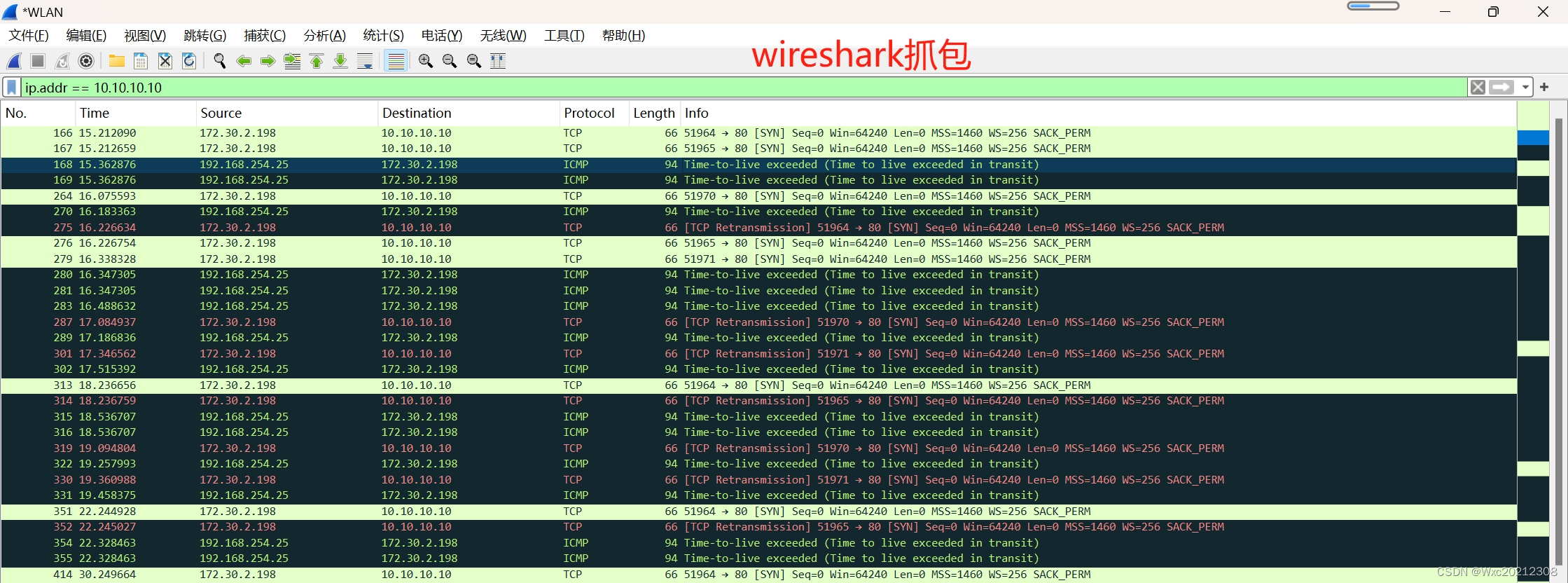The image size is (1568, 583).
Task: Open the 无线(W) menu
Action: (504, 36)
